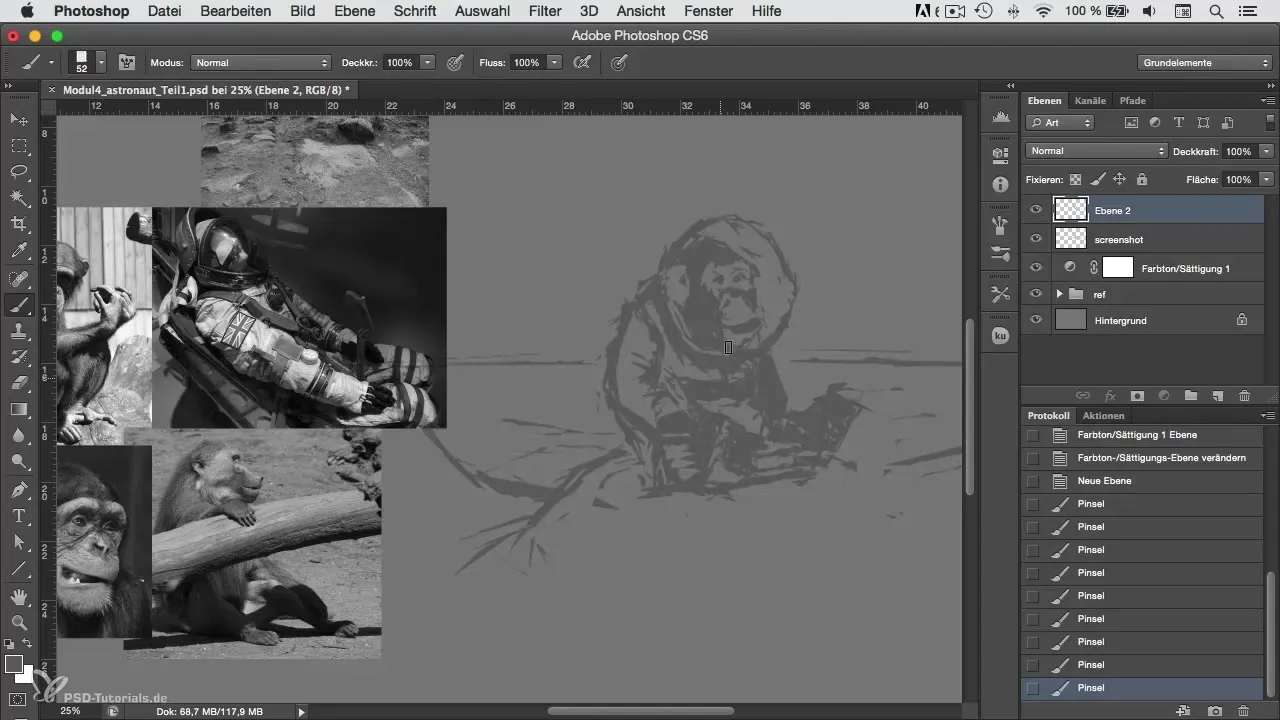The height and width of the screenshot is (720, 1280).
Task: Select the Eyedropper tool
Action: 19,250
